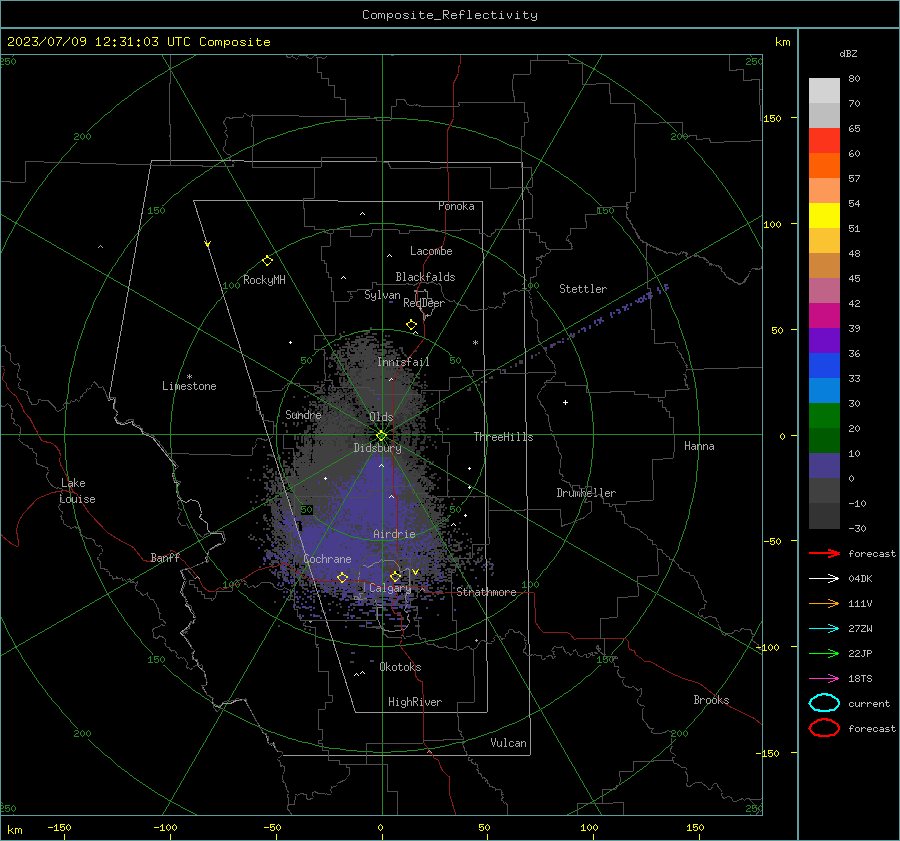This screenshot has height=841, width=900.
Task: Click the Calgary city label
Action: point(390,588)
